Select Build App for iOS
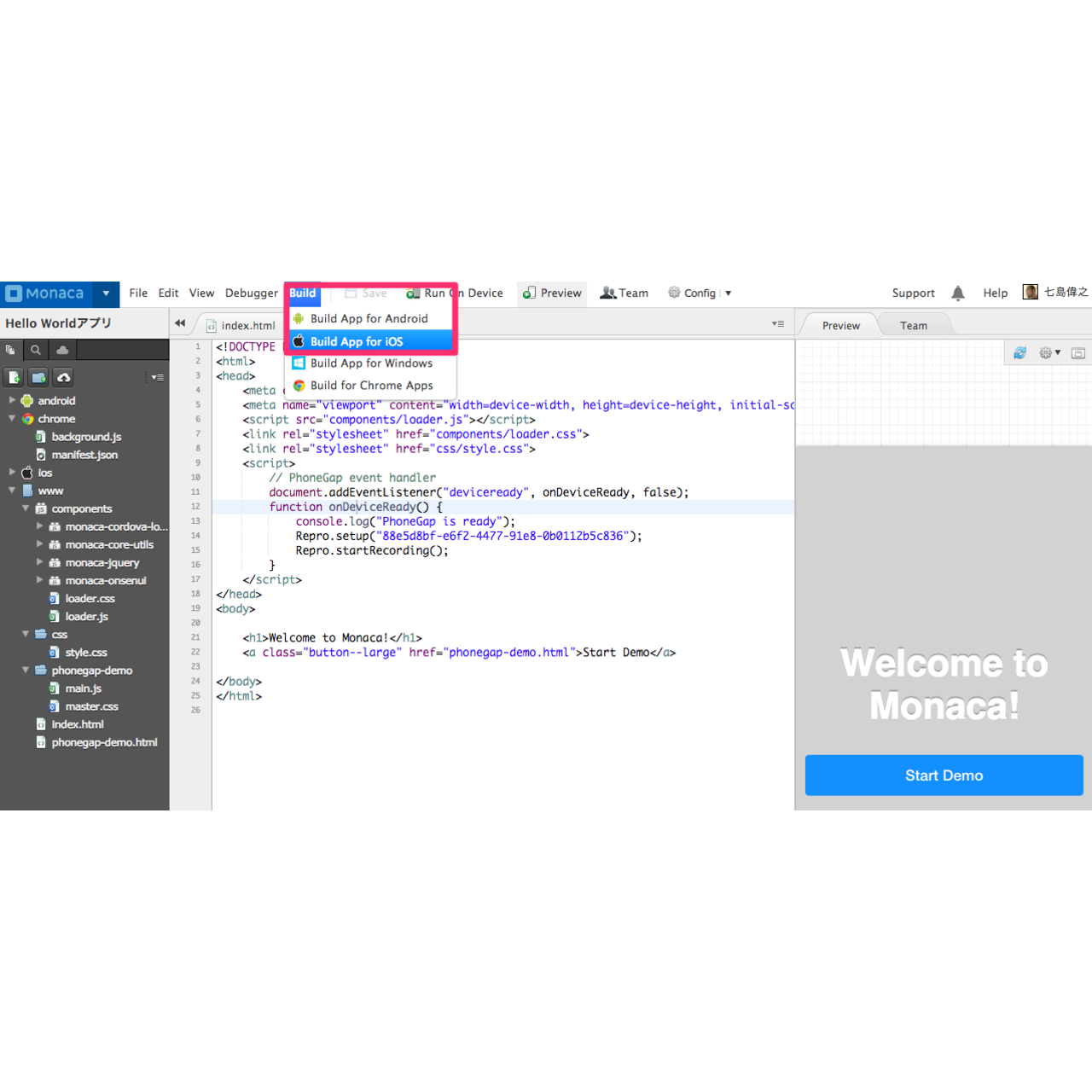 357,341
